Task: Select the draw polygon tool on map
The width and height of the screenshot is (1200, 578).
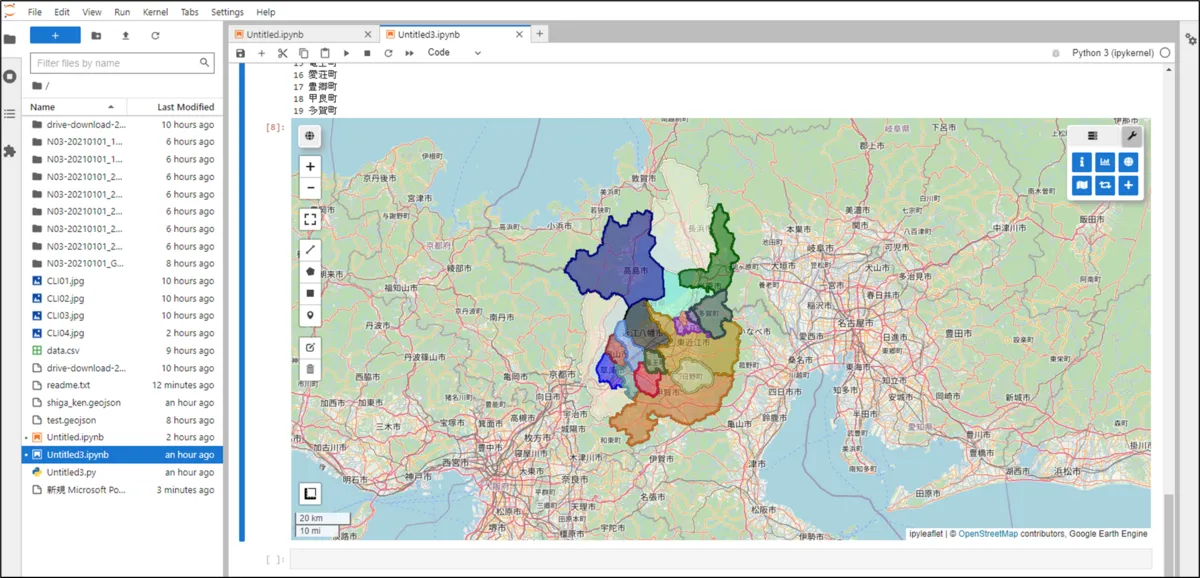Action: [310, 271]
